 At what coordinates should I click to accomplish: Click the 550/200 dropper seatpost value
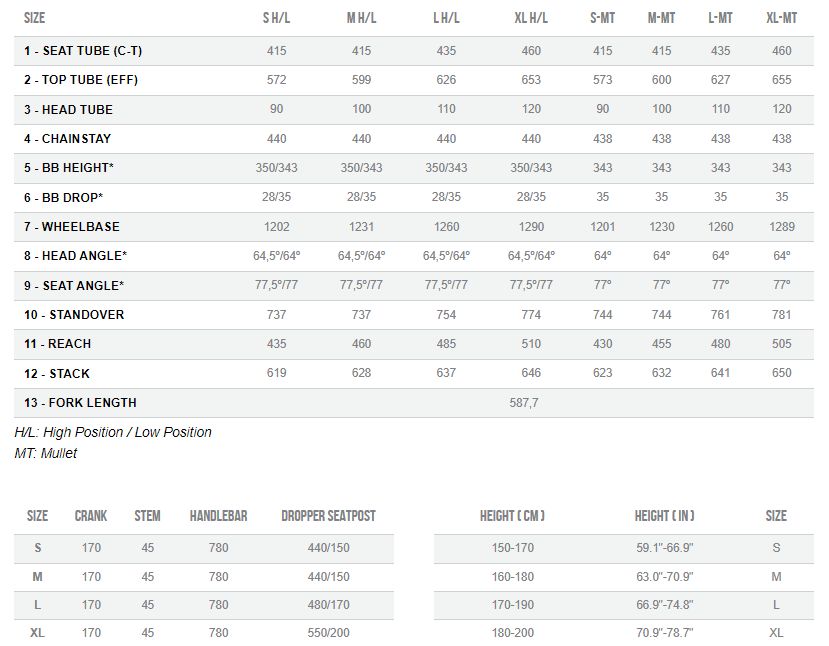(x=328, y=633)
